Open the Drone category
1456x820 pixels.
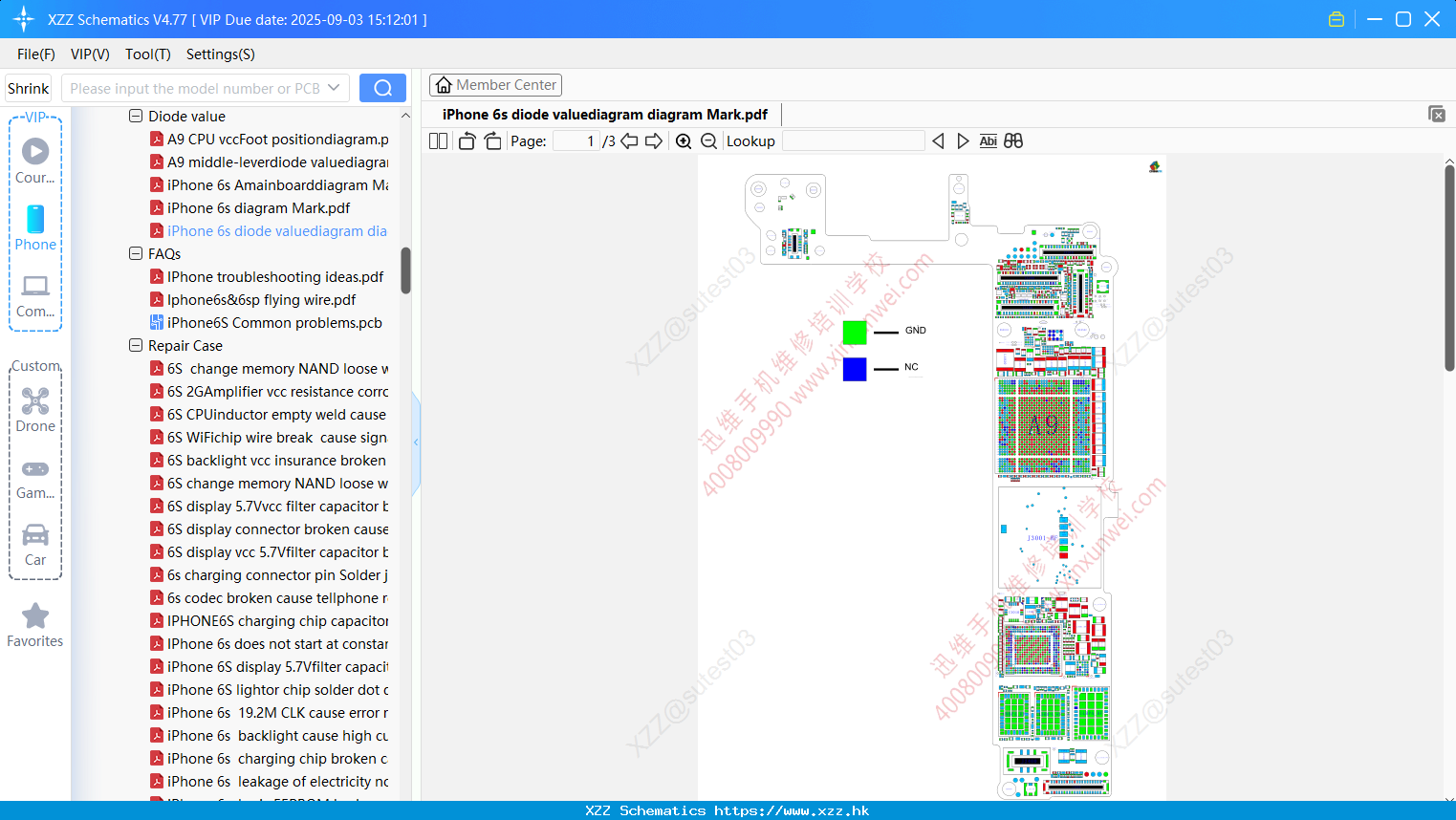coord(35,409)
